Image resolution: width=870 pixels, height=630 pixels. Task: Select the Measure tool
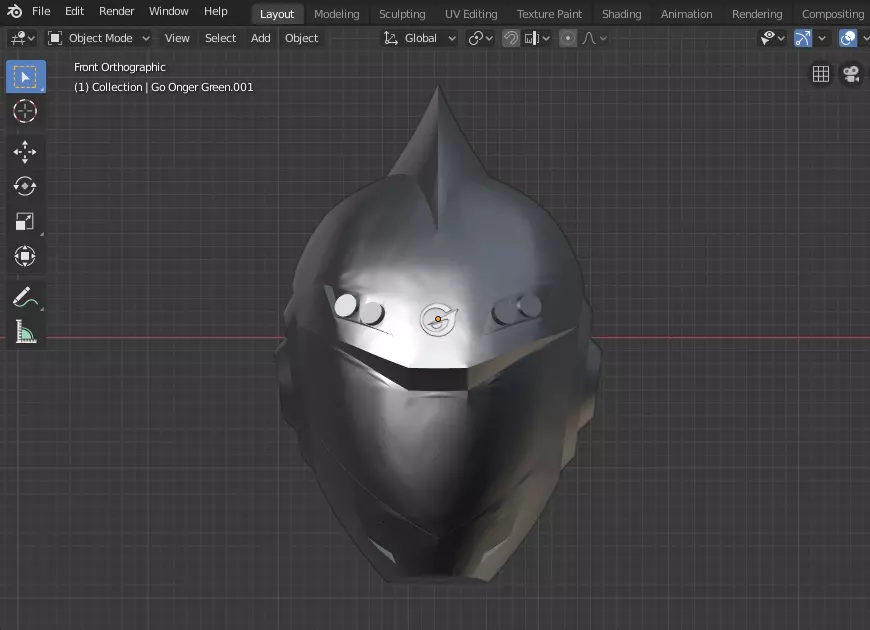25,332
